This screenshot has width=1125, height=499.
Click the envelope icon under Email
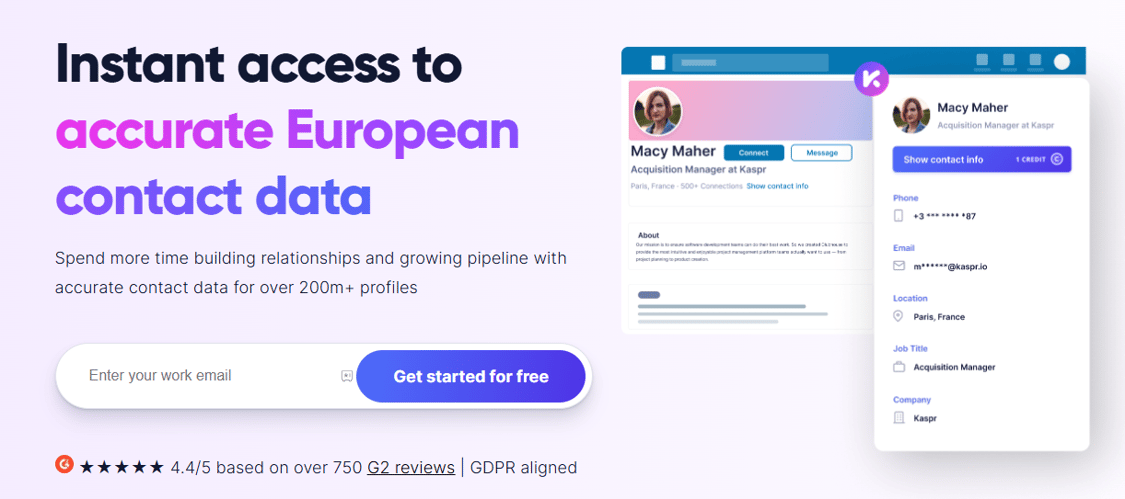pyautogui.click(x=899, y=266)
